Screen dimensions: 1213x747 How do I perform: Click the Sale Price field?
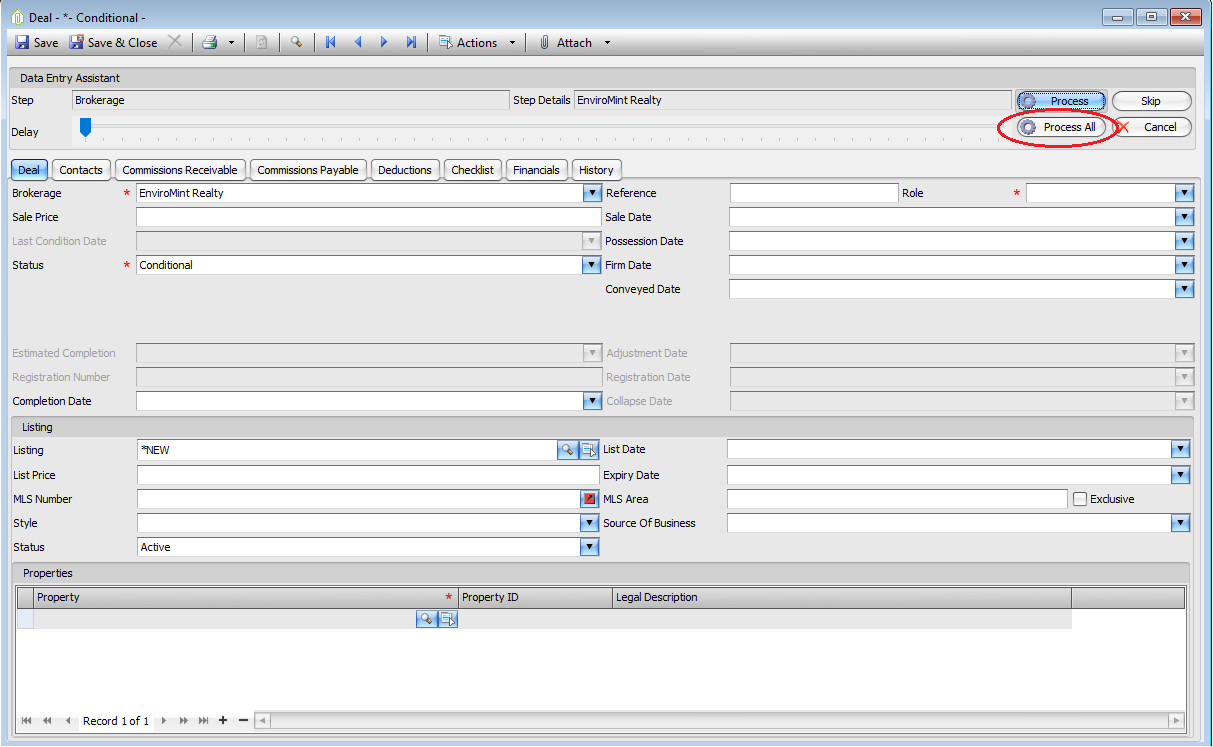368,217
